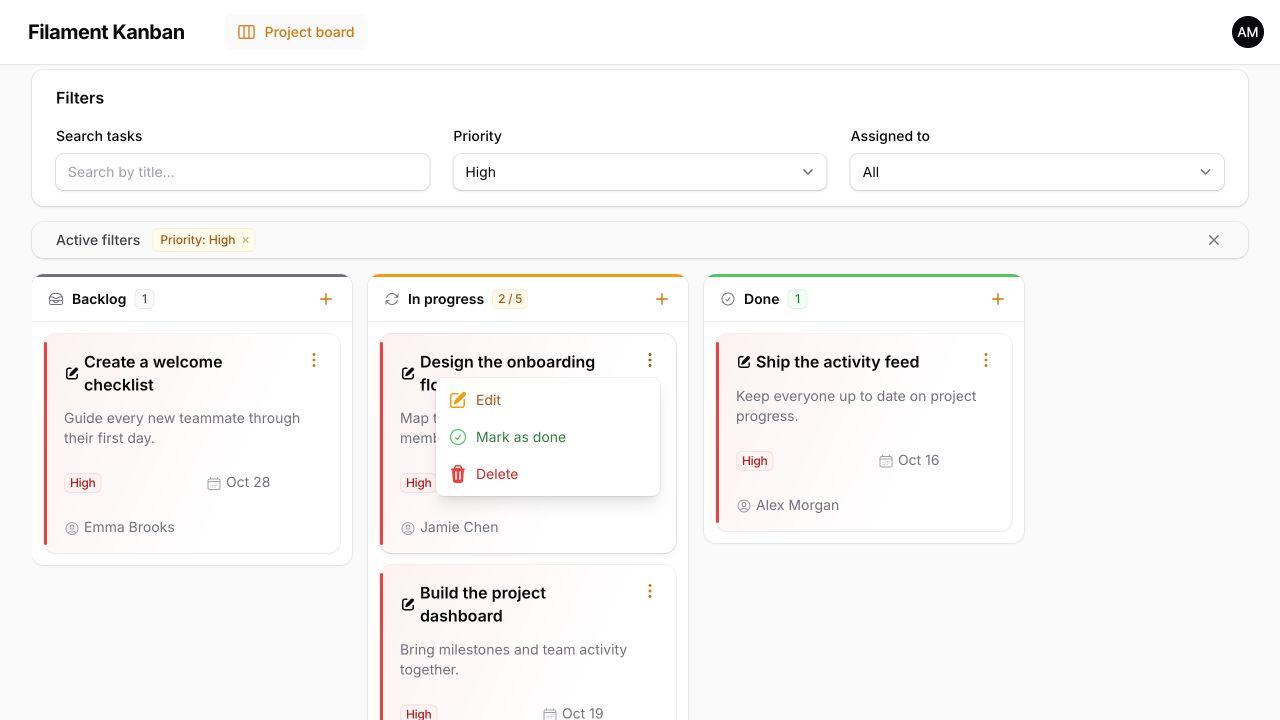Viewport: 1280px width, 720px height.
Task: Open the Priority dropdown showing High
Action: pyautogui.click(x=640, y=172)
